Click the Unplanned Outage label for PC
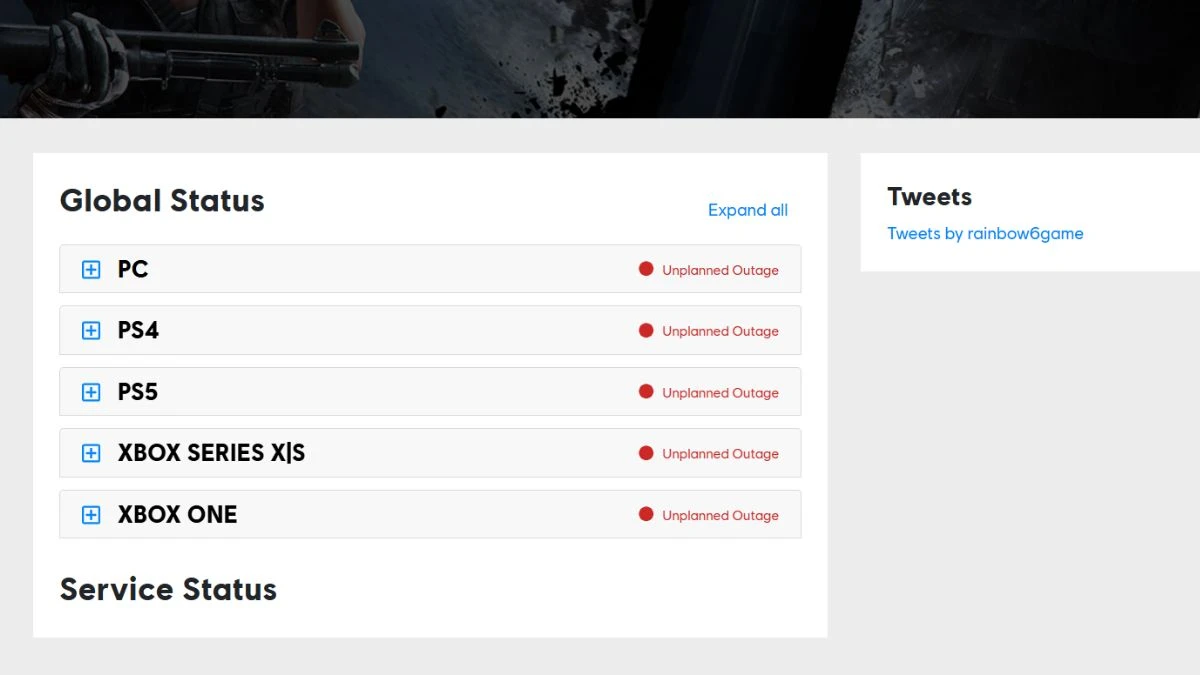1200x675 pixels. [721, 269]
